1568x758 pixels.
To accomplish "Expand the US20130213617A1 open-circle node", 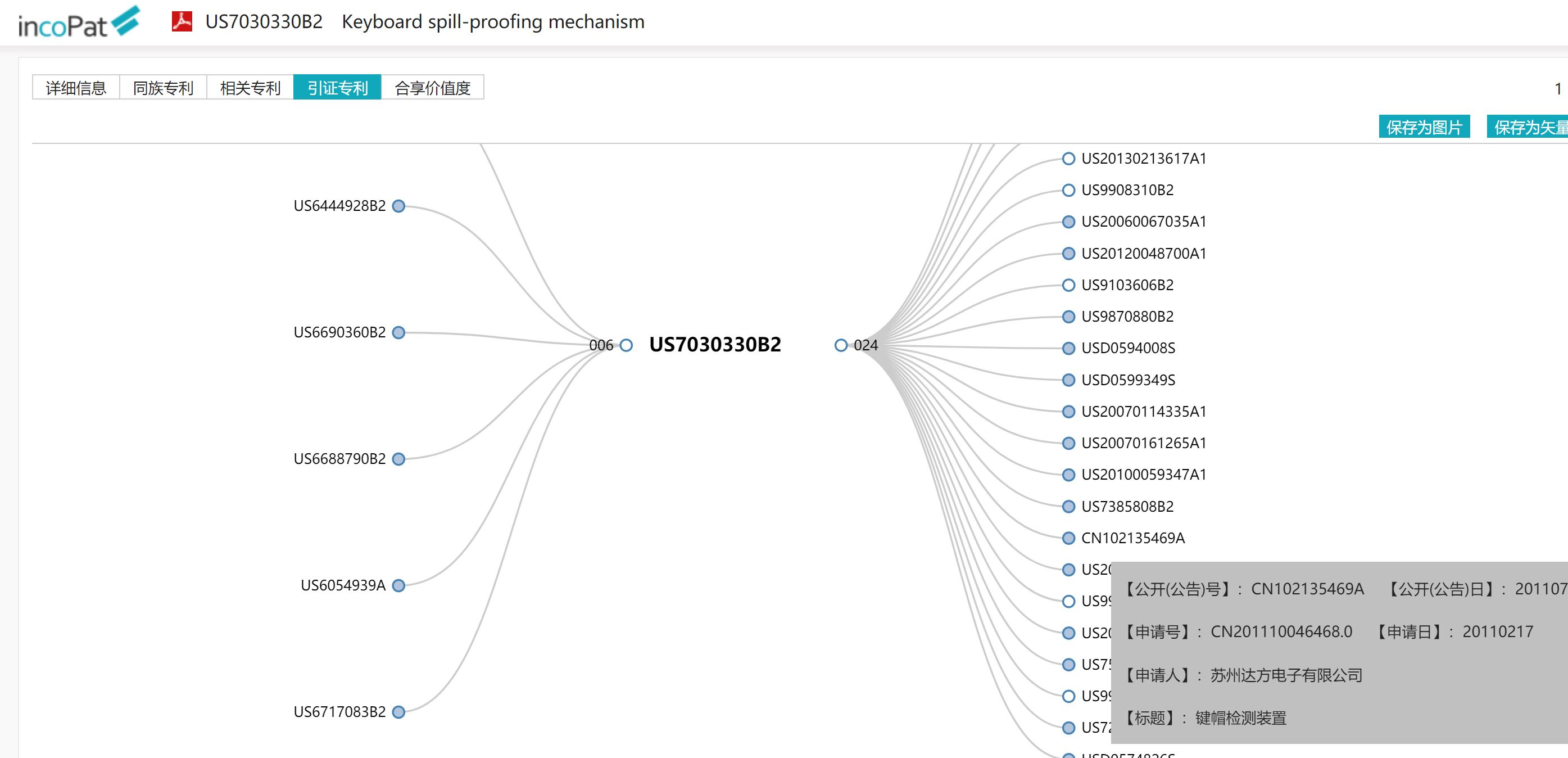I will pos(1068,159).
